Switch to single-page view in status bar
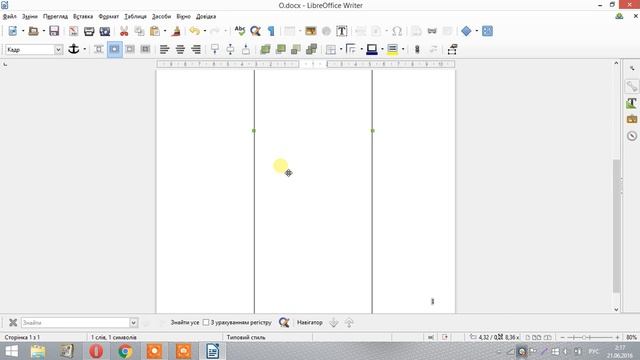This screenshot has height=360, width=640. pyautogui.click(x=528, y=338)
